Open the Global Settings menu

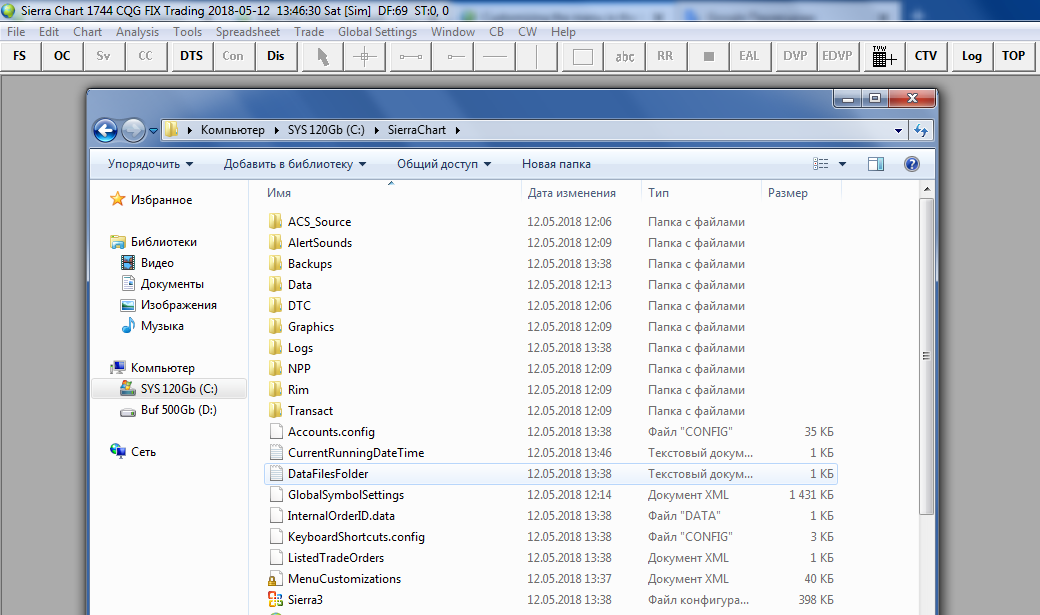click(377, 32)
